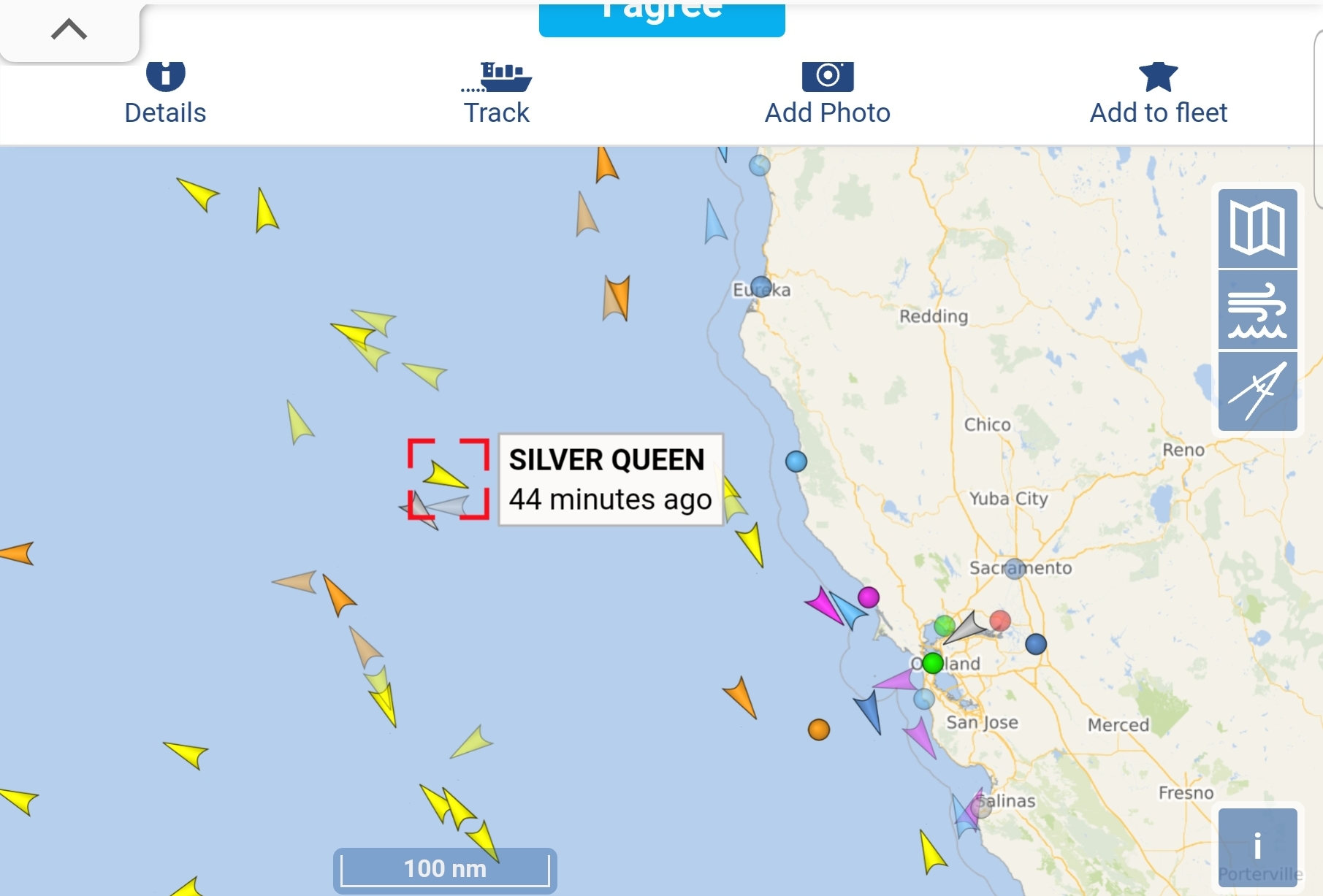Open the Track ship icon
The image size is (1323, 896).
click(497, 77)
